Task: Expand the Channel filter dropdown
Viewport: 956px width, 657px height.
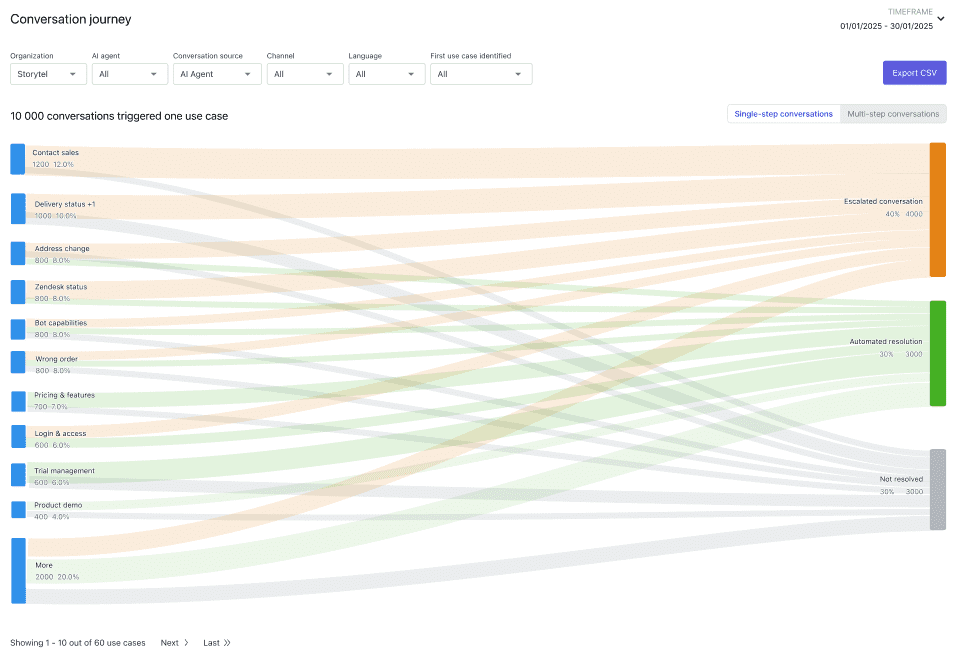Action: pos(305,74)
